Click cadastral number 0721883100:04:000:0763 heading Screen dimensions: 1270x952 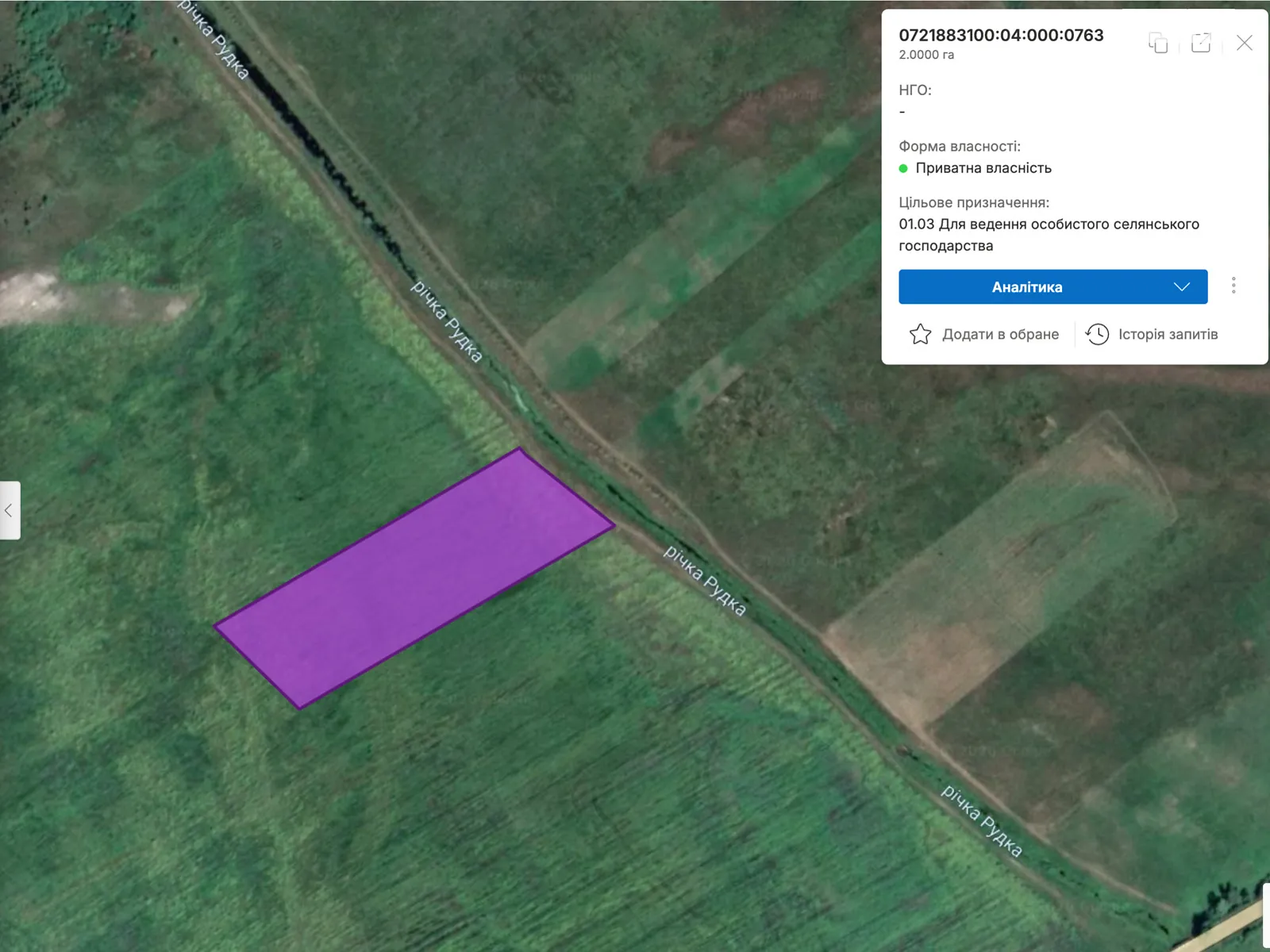1001,35
